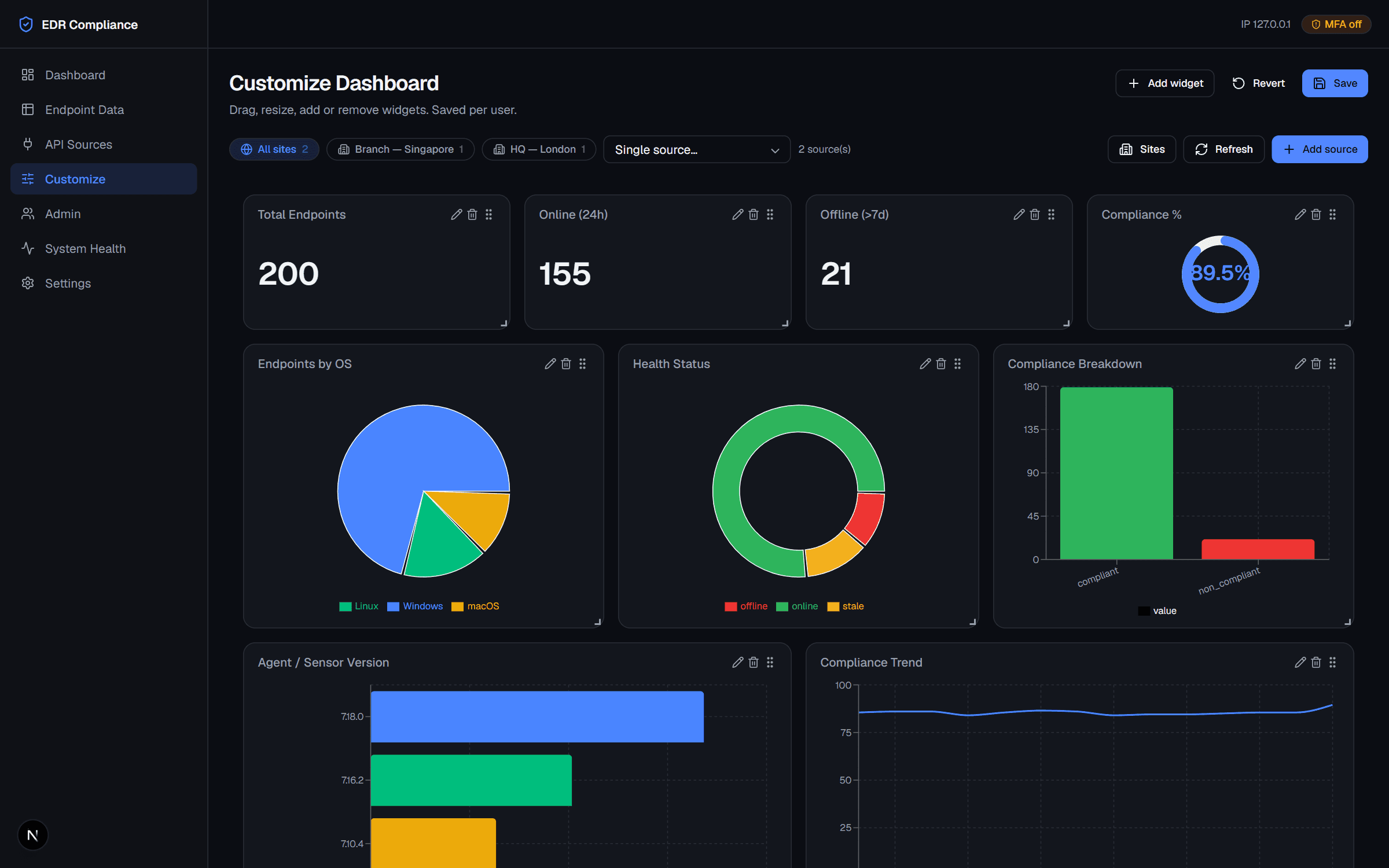Click the Compliance Breakdown drag handle

coord(1333,364)
